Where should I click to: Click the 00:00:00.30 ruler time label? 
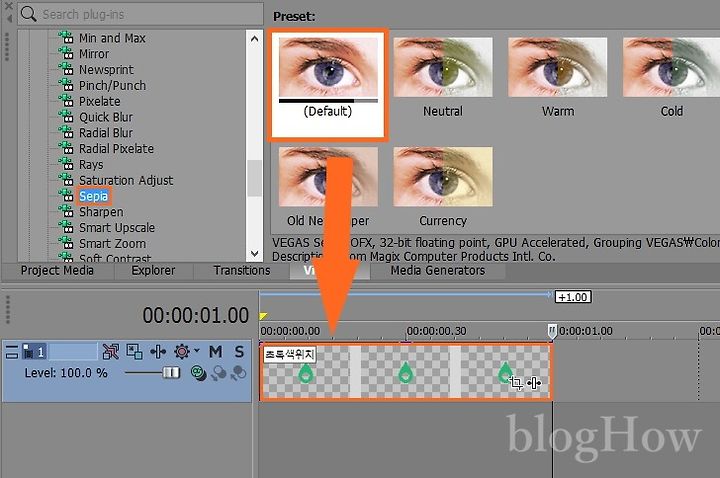(436, 331)
